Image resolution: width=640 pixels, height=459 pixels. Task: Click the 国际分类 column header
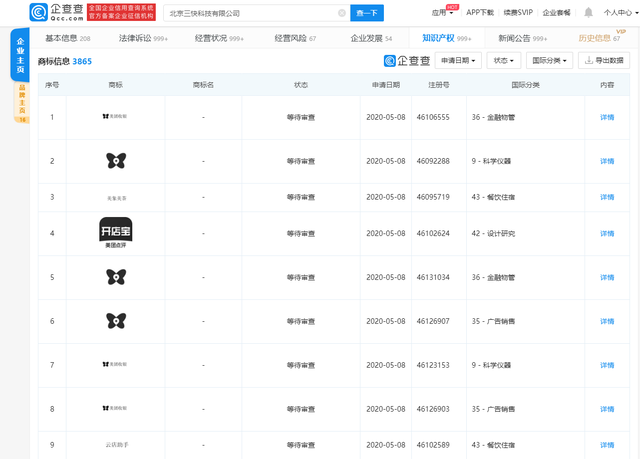(x=525, y=85)
